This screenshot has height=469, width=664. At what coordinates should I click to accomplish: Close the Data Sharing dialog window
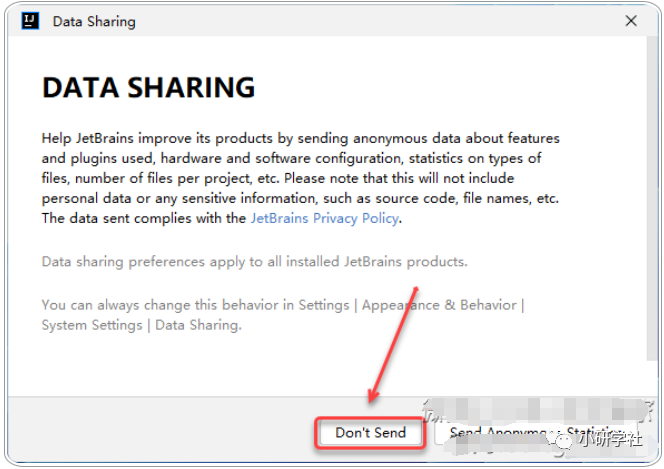click(629, 20)
